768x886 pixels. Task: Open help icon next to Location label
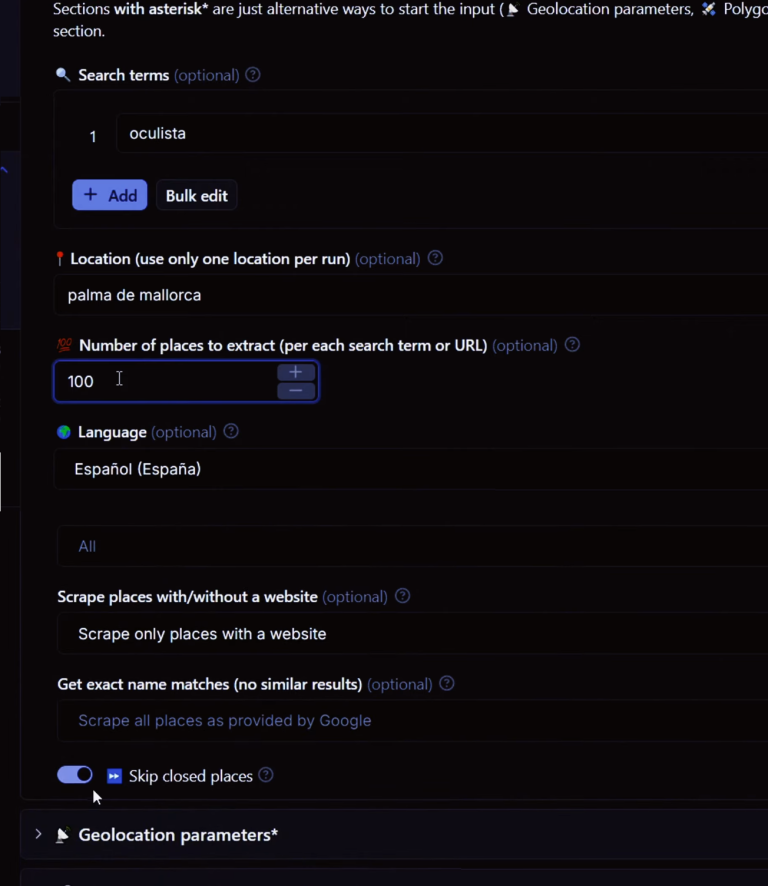(x=435, y=258)
